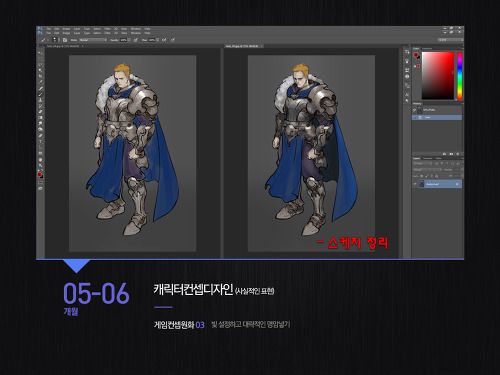The height and width of the screenshot is (375, 500).
Task: Click the trash icon in History panel
Action: pyautogui.click(x=457, y=154)
